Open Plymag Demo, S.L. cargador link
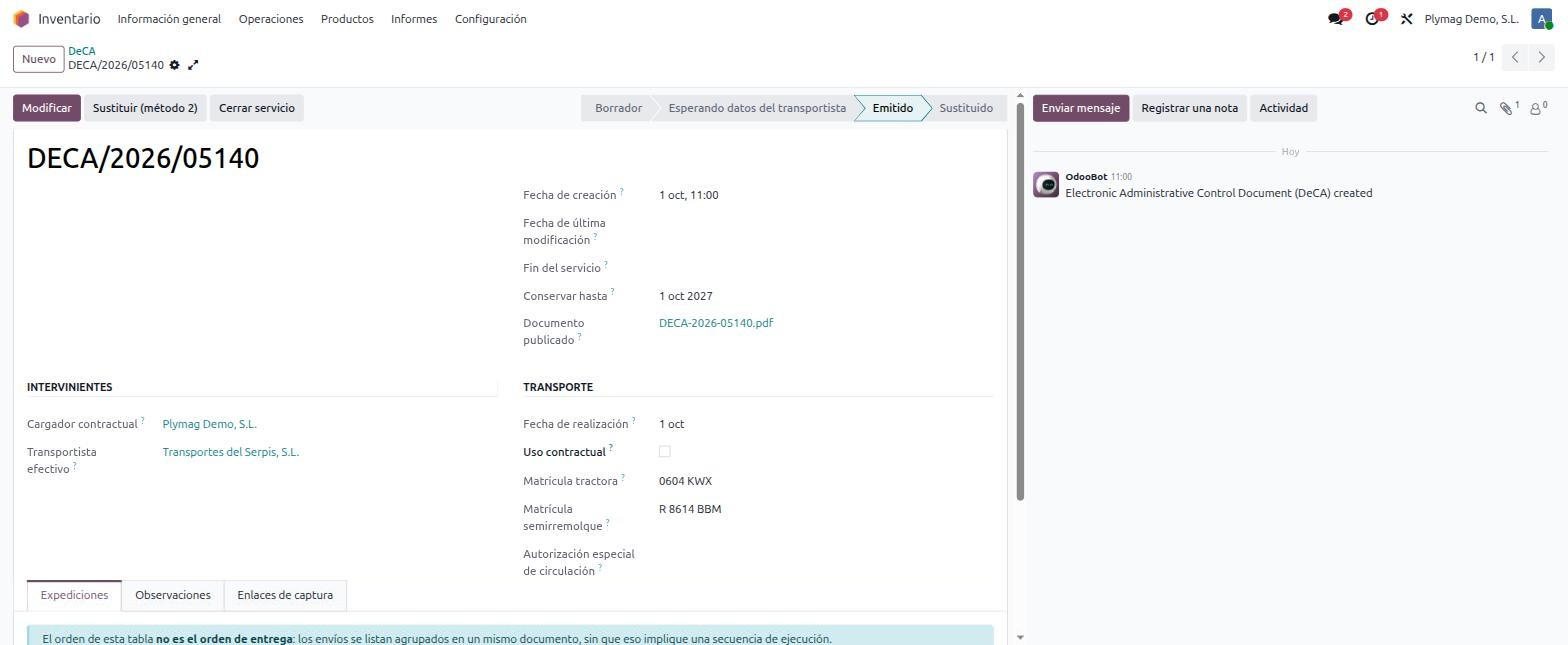This screenshot has height=645, width=1568. point(210,424)
